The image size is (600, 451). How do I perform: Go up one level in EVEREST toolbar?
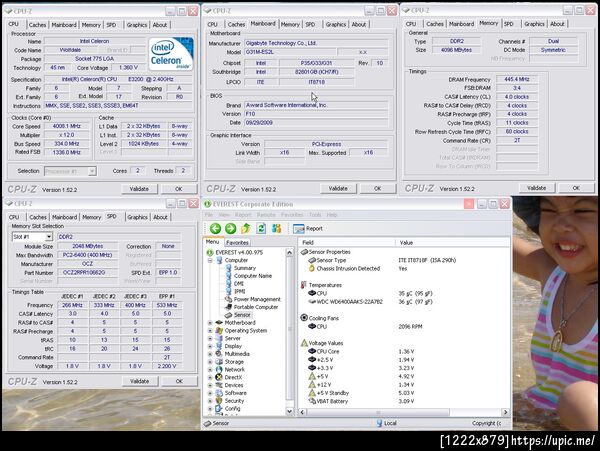pyautogui.click(x=246, y=229)
